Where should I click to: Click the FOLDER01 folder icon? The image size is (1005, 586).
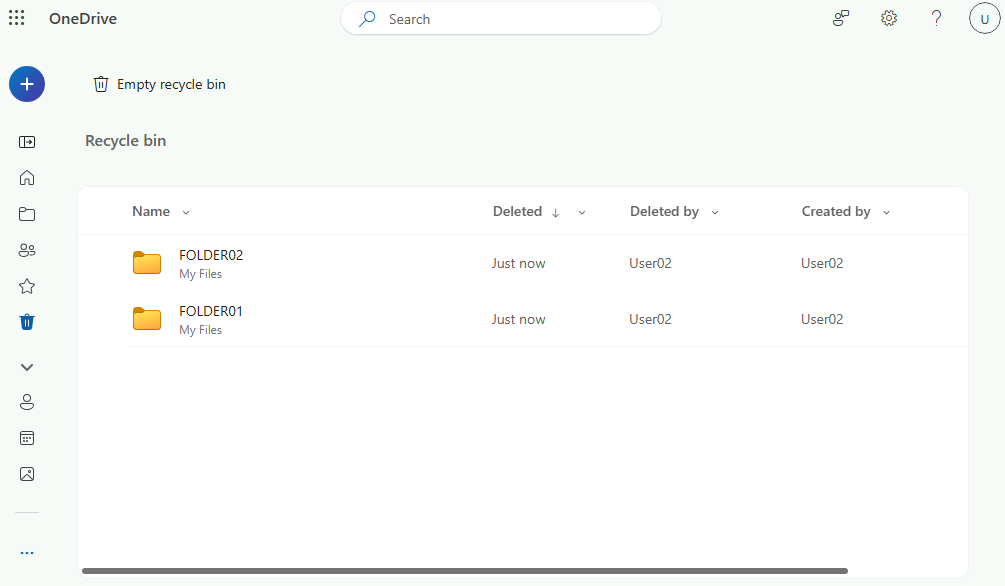pyautogui.click(x=147, y=319)
